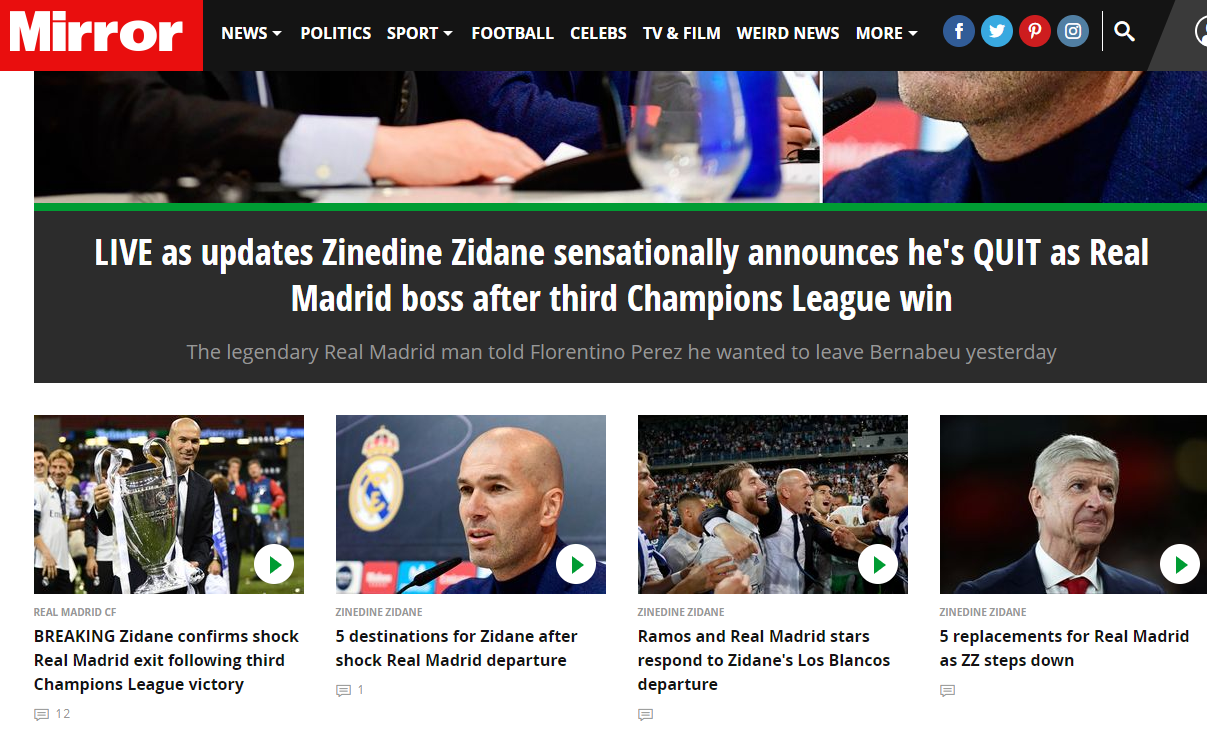Click comment icon under Ramos article

pos(645,714)
